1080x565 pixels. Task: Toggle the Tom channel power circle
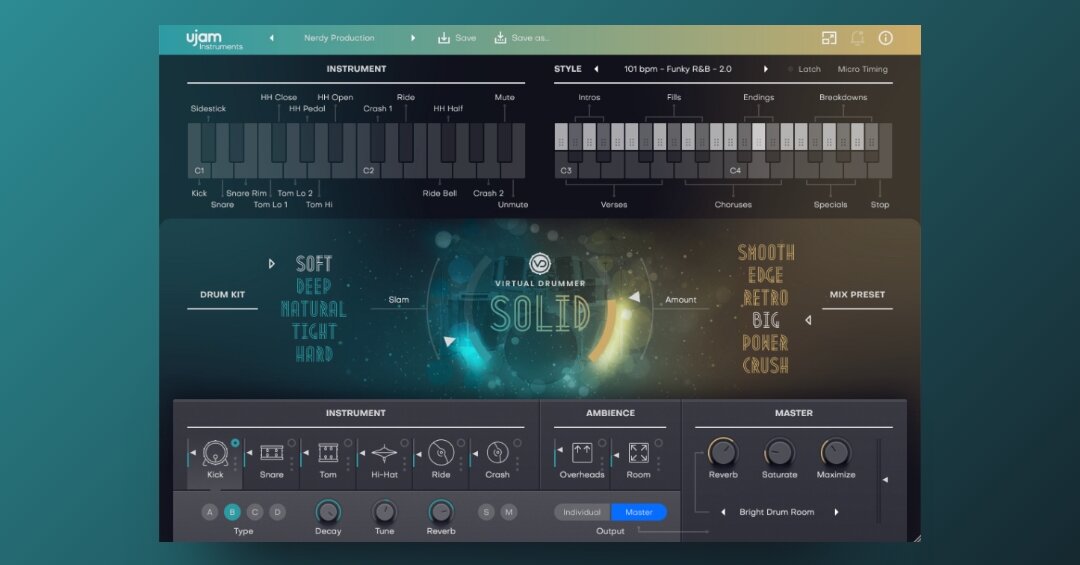coord(348,443)
